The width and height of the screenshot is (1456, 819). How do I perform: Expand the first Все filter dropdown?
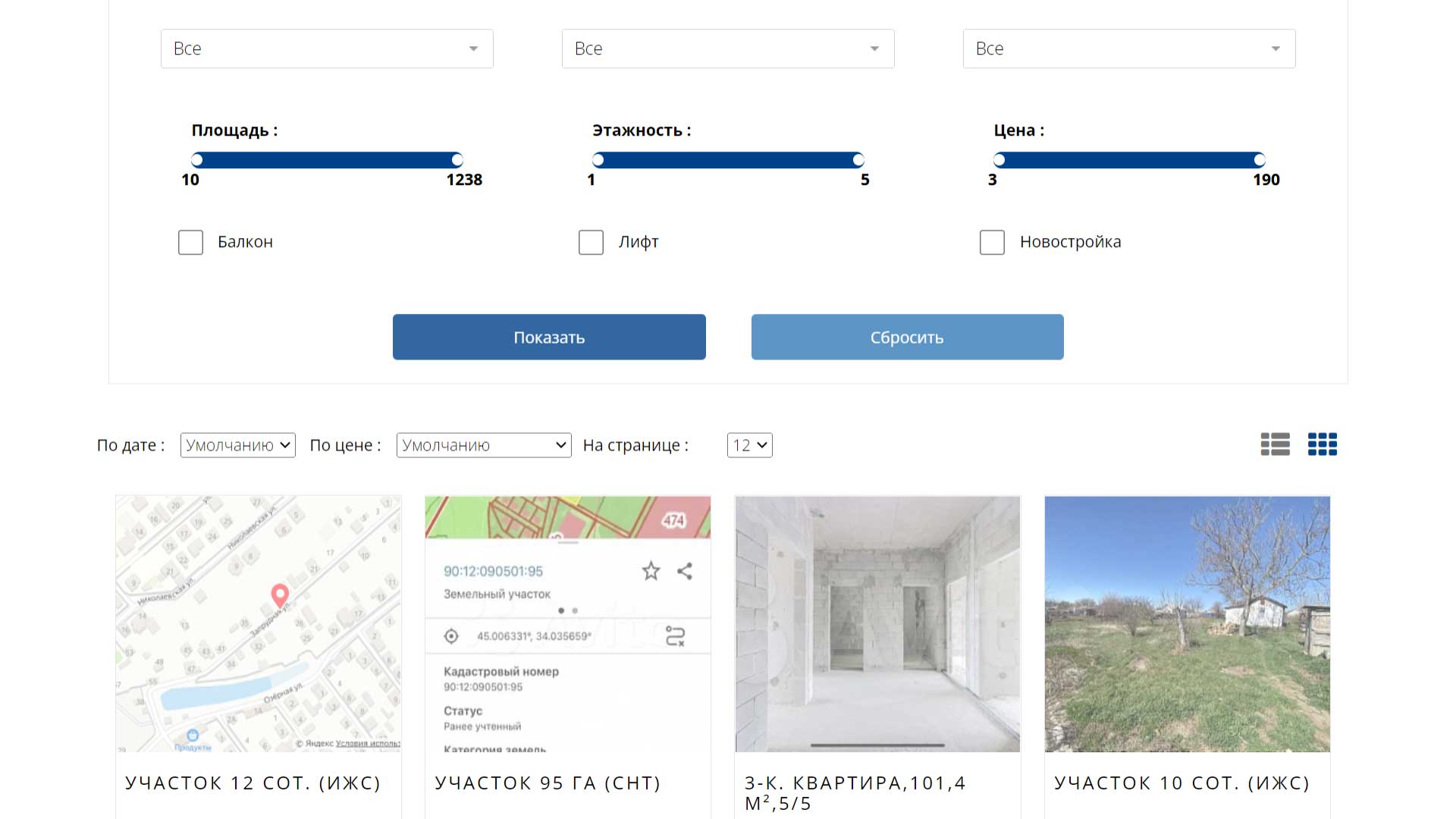[x=327, y=49]
